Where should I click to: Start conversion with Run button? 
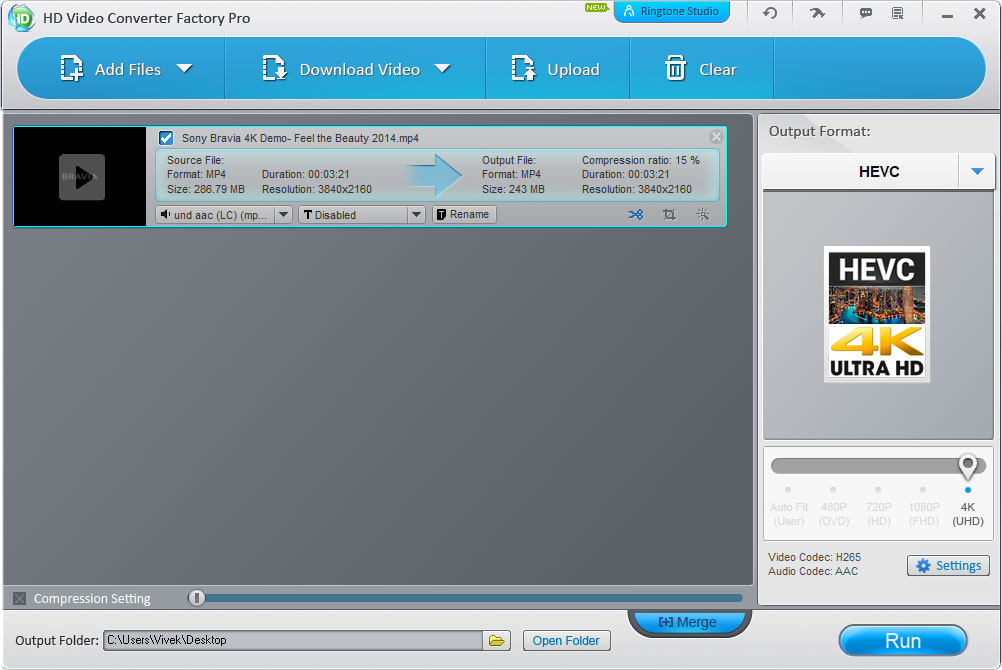coord(902,641)
